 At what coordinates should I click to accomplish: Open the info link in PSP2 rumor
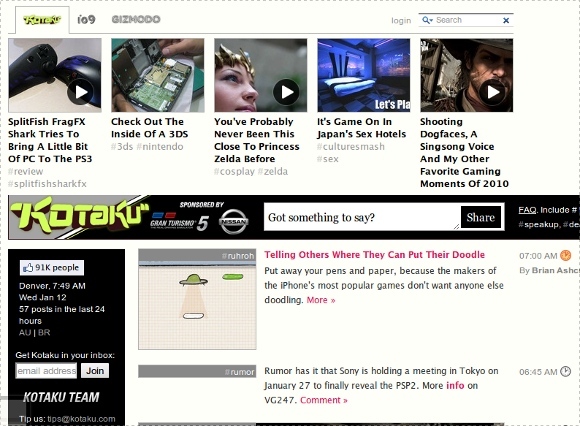click(x=455, y=385)
